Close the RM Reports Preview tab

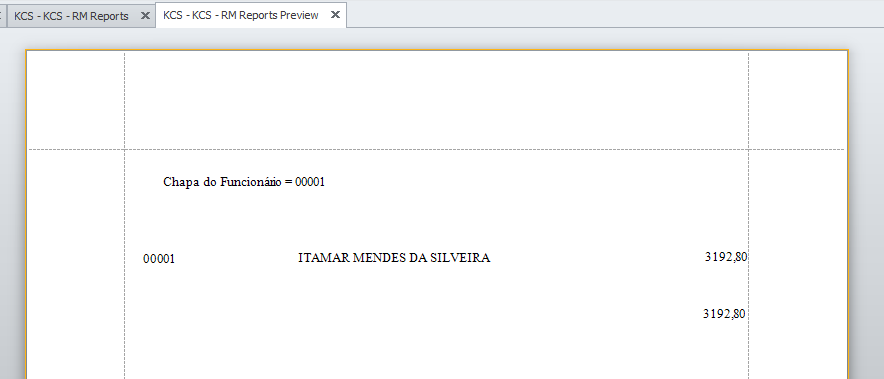335,15
